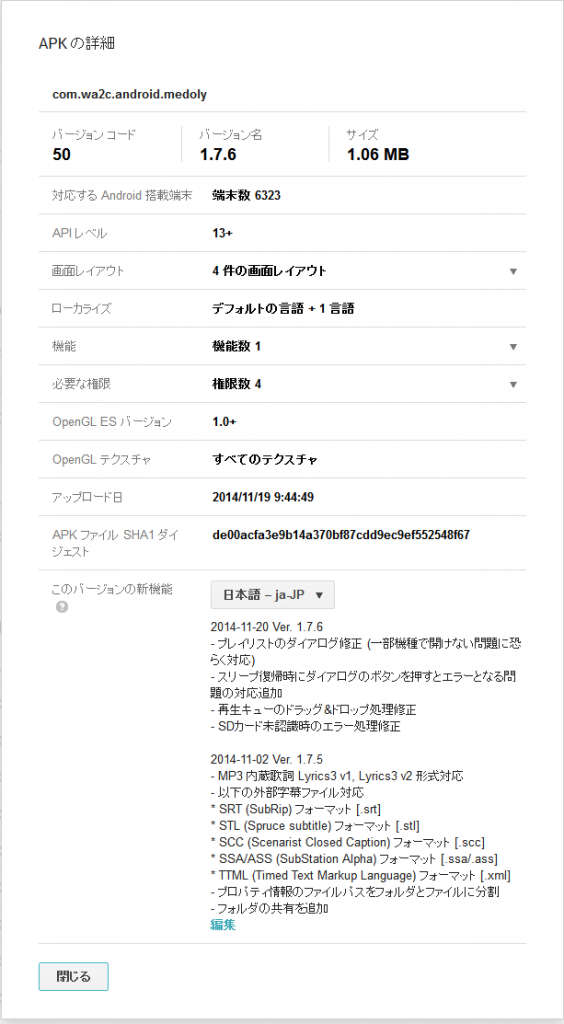
Task: Click version code value 50
Action: click(61, 155)
